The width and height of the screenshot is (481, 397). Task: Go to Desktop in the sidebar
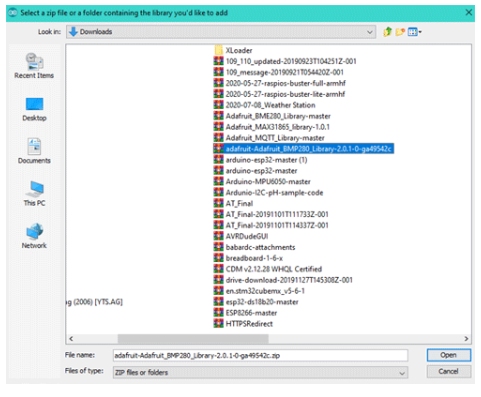pos(34,109)
